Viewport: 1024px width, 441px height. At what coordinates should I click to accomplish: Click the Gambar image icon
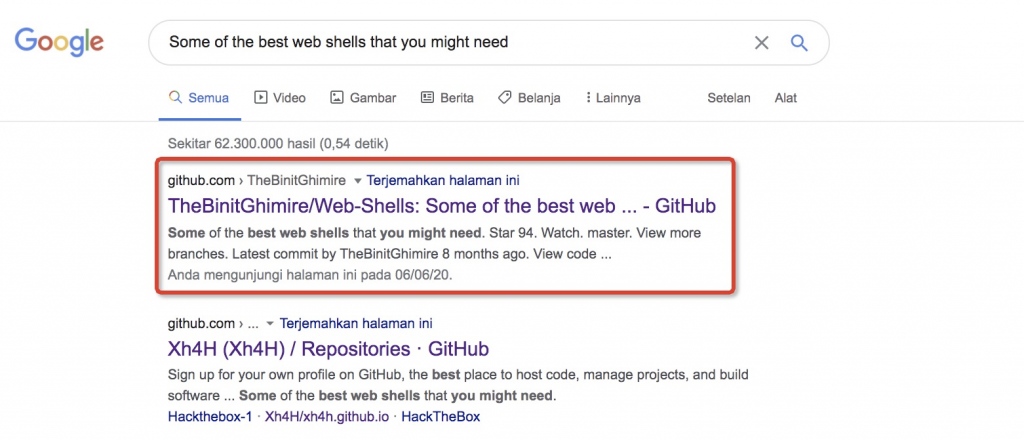[337, 97]
